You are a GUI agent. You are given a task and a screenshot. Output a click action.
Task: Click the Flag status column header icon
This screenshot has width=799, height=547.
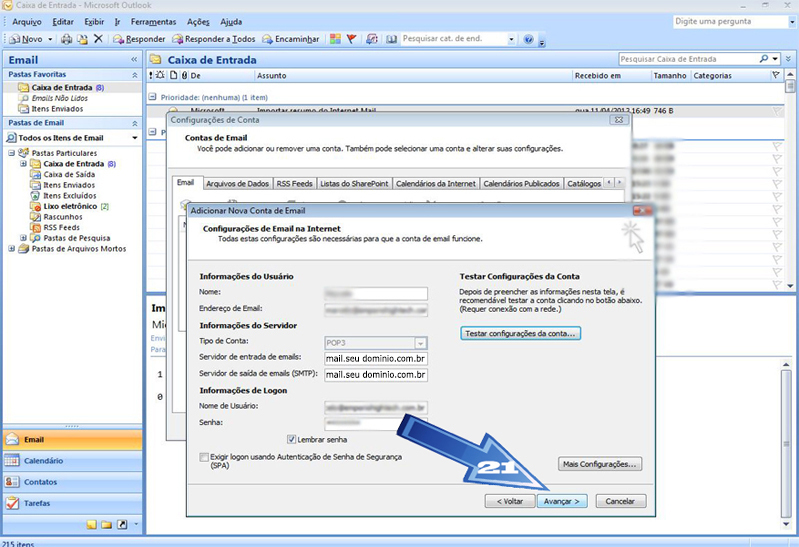(x=776, y=75)
